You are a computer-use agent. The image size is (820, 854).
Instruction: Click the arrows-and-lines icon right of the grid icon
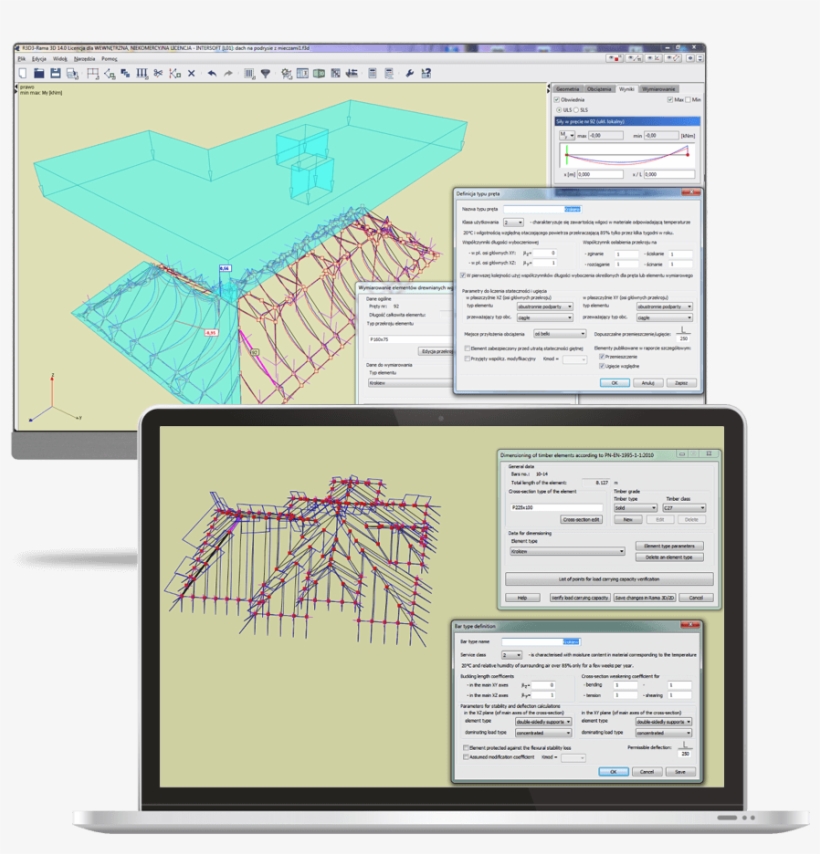point(352,73)
